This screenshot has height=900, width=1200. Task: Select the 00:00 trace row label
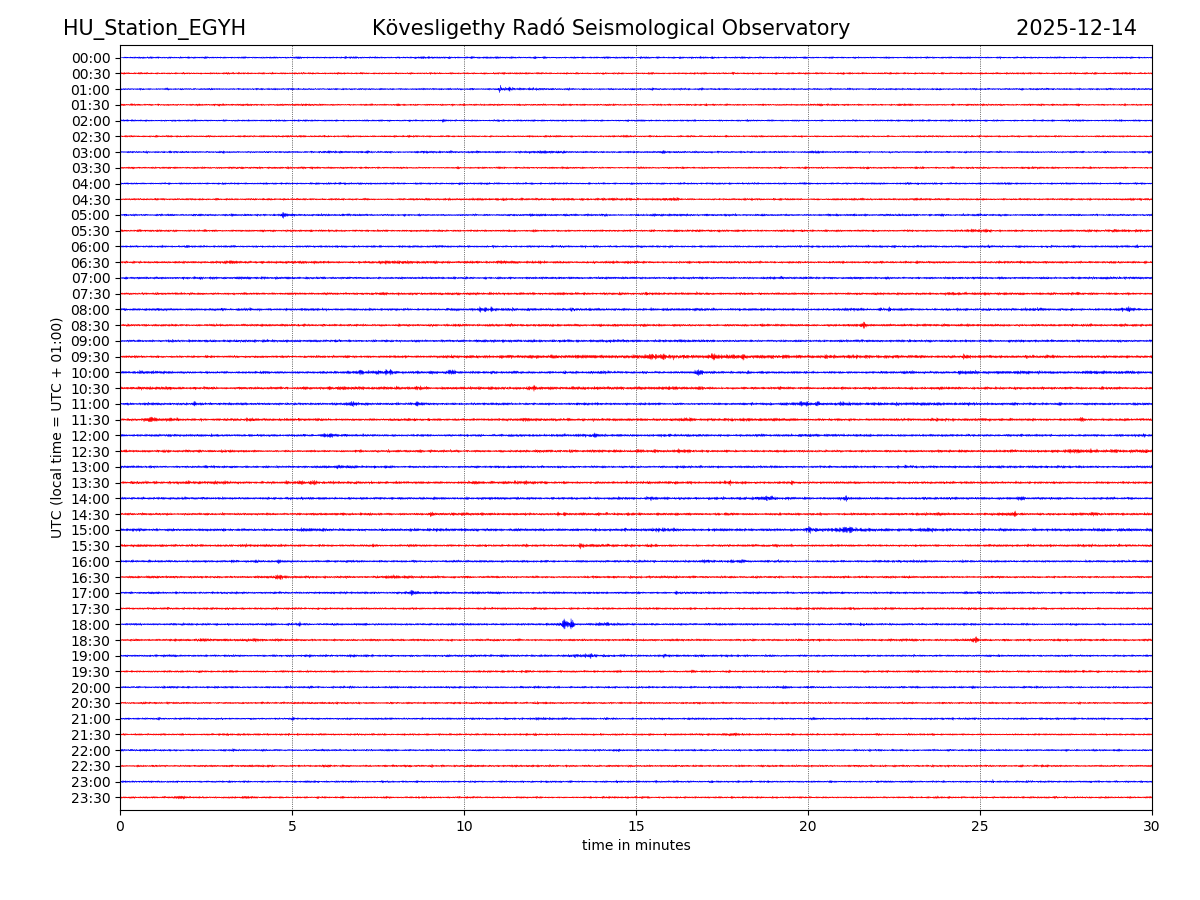point(91,58)
